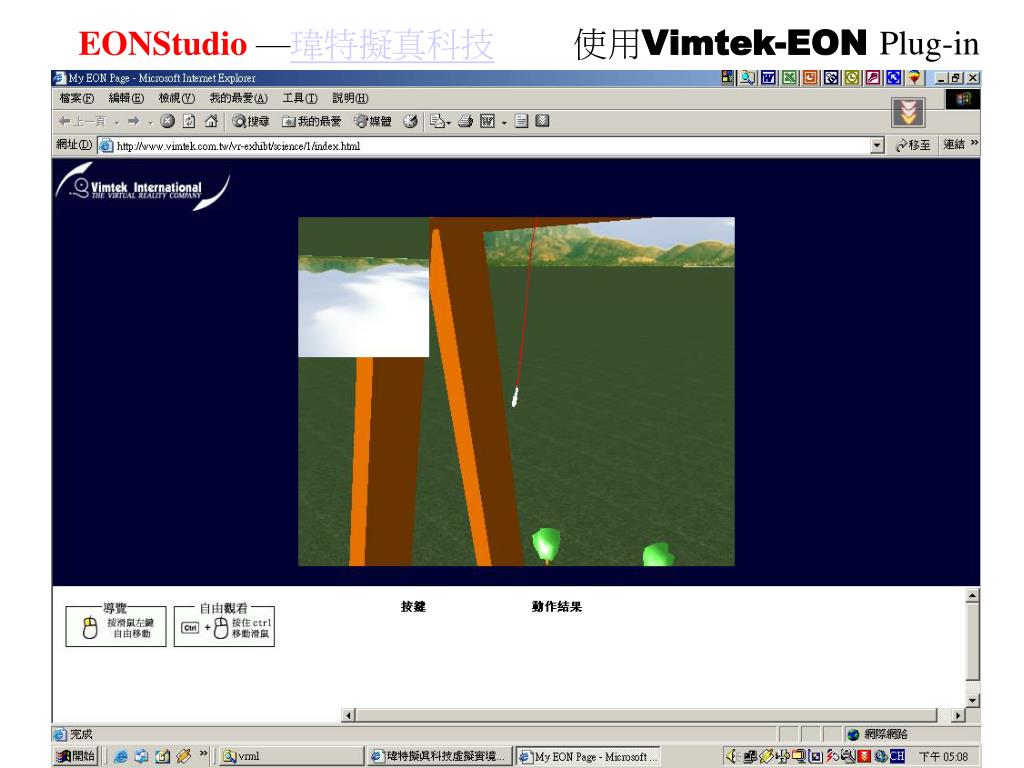Click the Office shortcut bar Excel icon
1024x768 pixels.
coord(790,78)
